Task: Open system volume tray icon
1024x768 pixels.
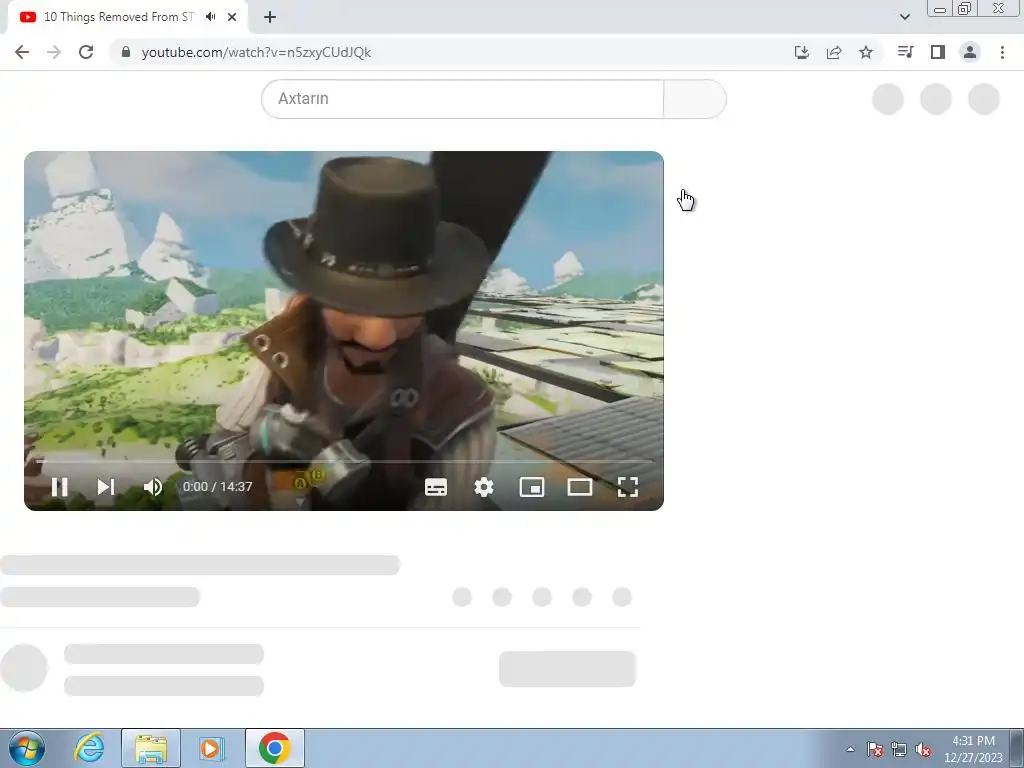Action: [923, 750]
